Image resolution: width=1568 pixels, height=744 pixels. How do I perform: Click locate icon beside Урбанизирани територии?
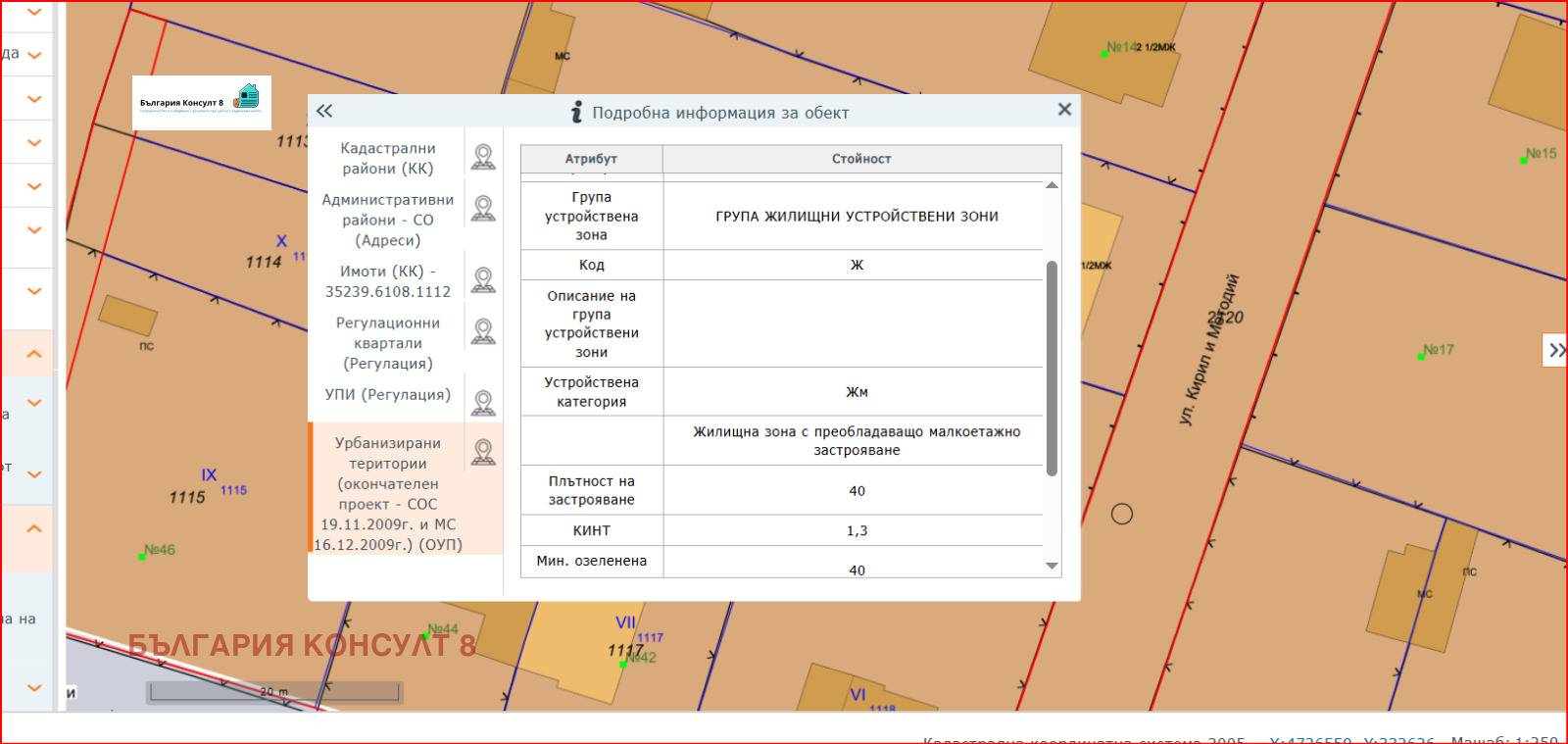tap(483, 452)
